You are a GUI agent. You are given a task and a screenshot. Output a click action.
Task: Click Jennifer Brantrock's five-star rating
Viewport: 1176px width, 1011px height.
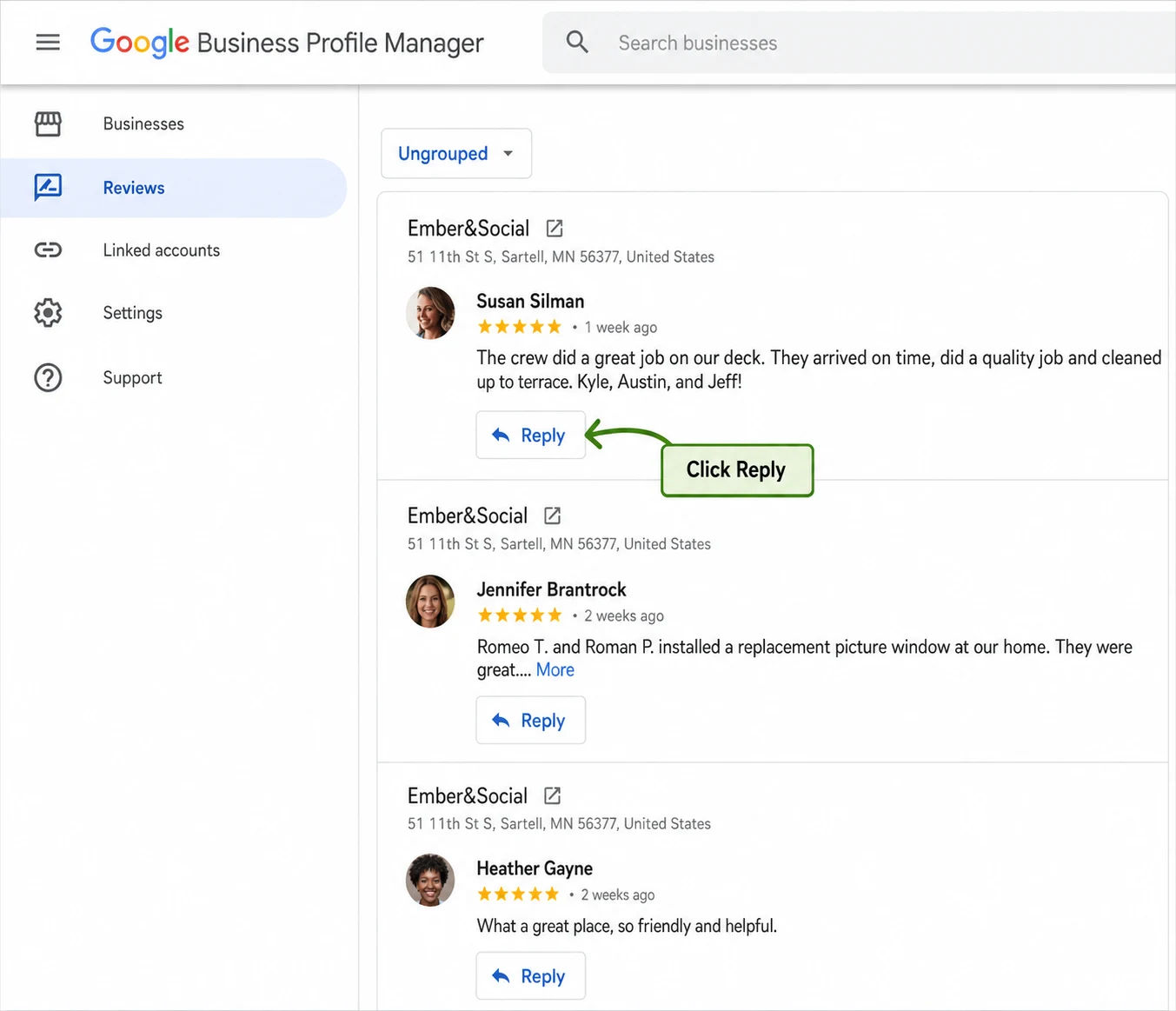coord(519,615)
